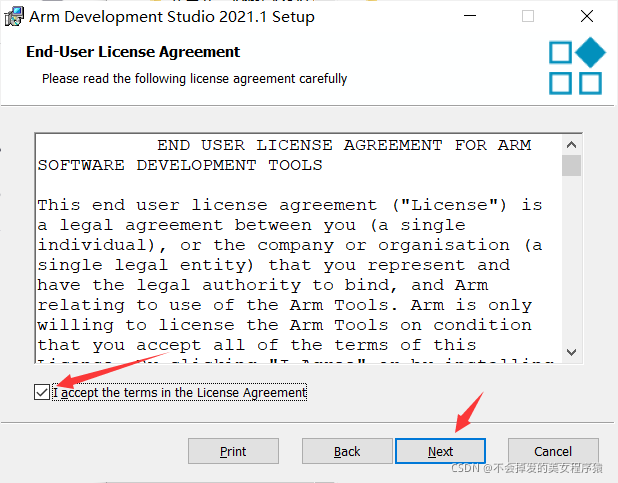Click the scroll up arrow in license box

coord(571,145)
